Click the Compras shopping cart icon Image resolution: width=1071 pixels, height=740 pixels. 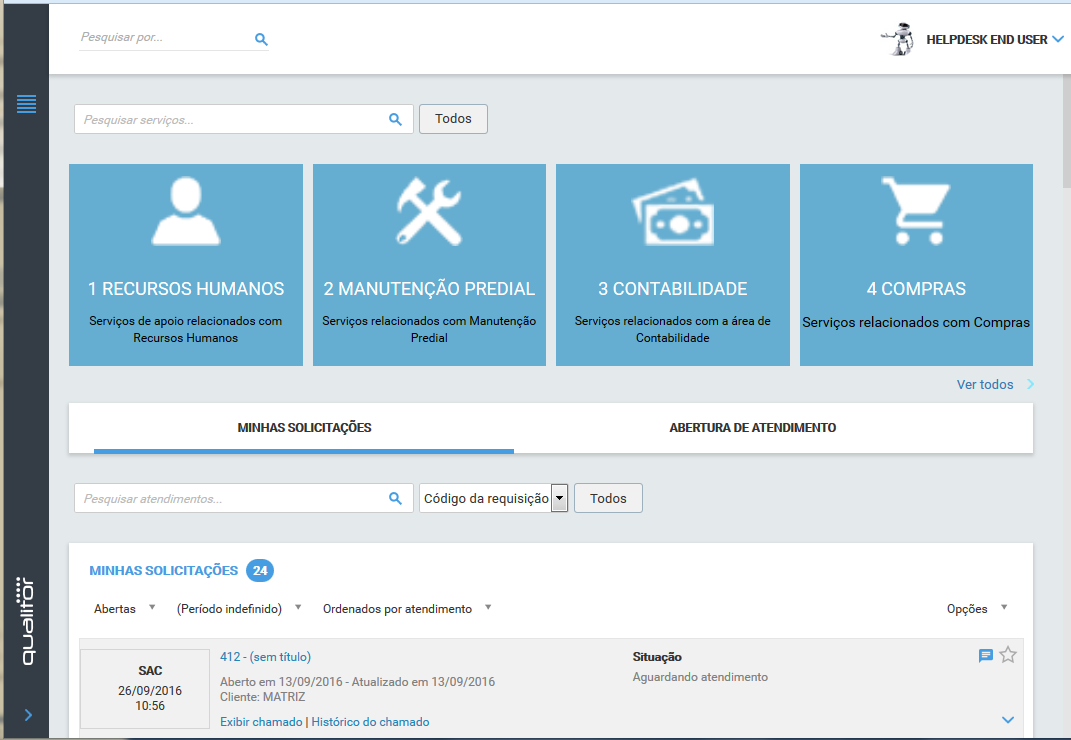(916, 212)
